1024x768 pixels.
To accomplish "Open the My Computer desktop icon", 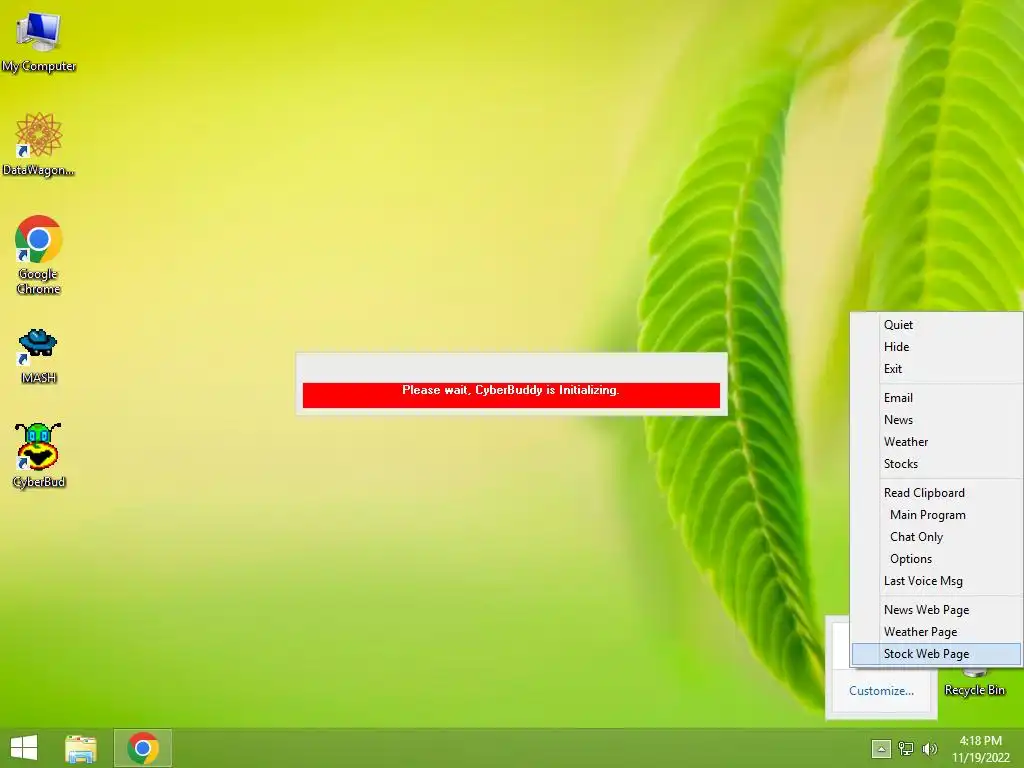I will pos(38,40).
